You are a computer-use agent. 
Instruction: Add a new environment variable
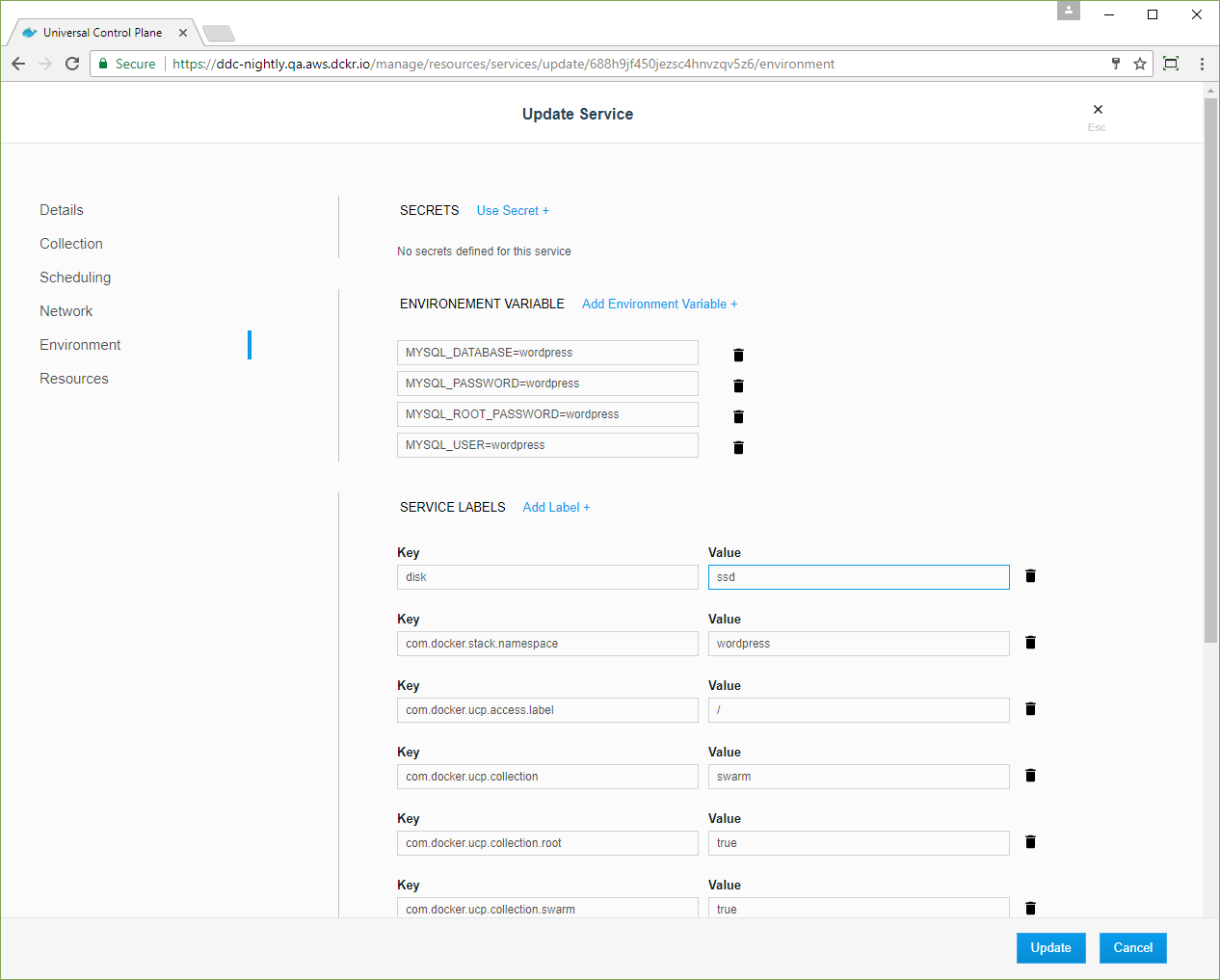[659, 304]
